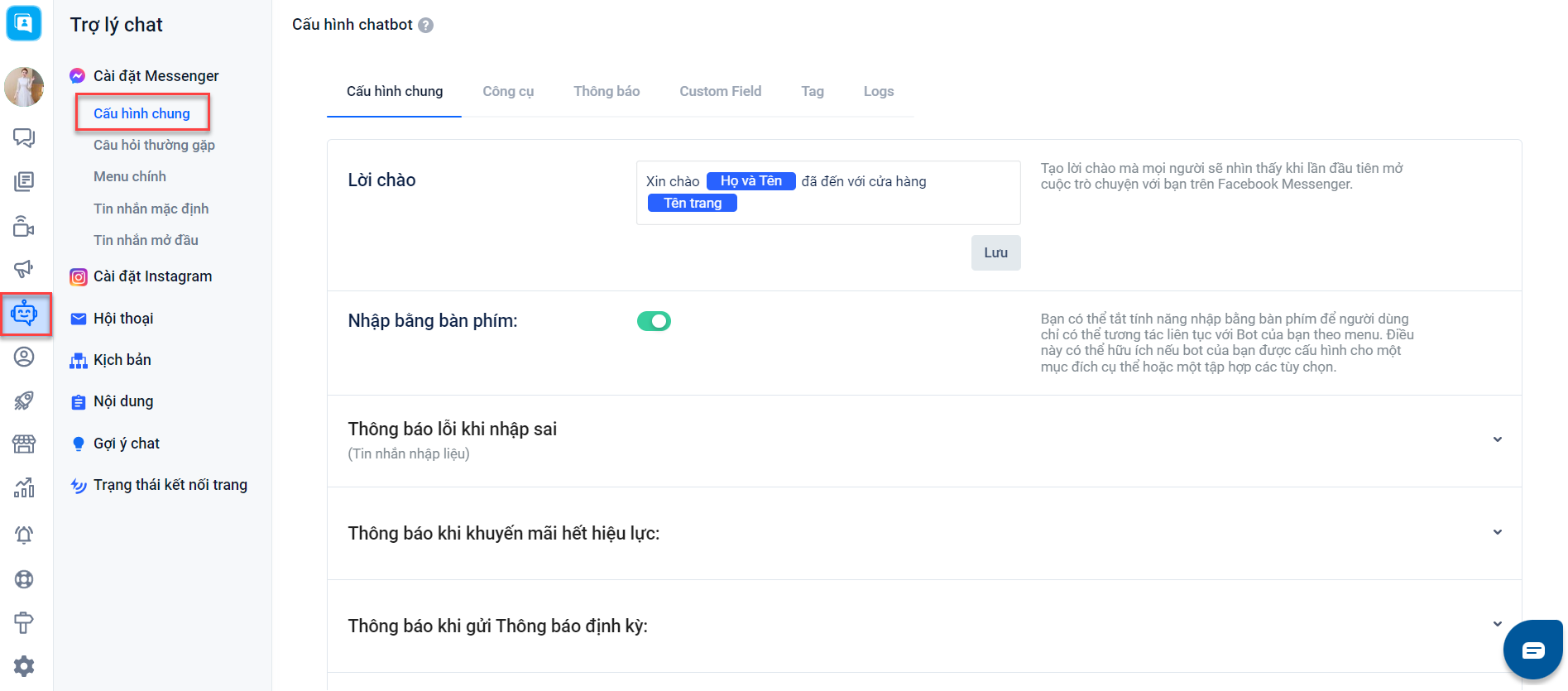Go to Nội dung menu label
The width and height of the screenshot is (1568, 691).
pyautogui.click(x=123, y=401)
